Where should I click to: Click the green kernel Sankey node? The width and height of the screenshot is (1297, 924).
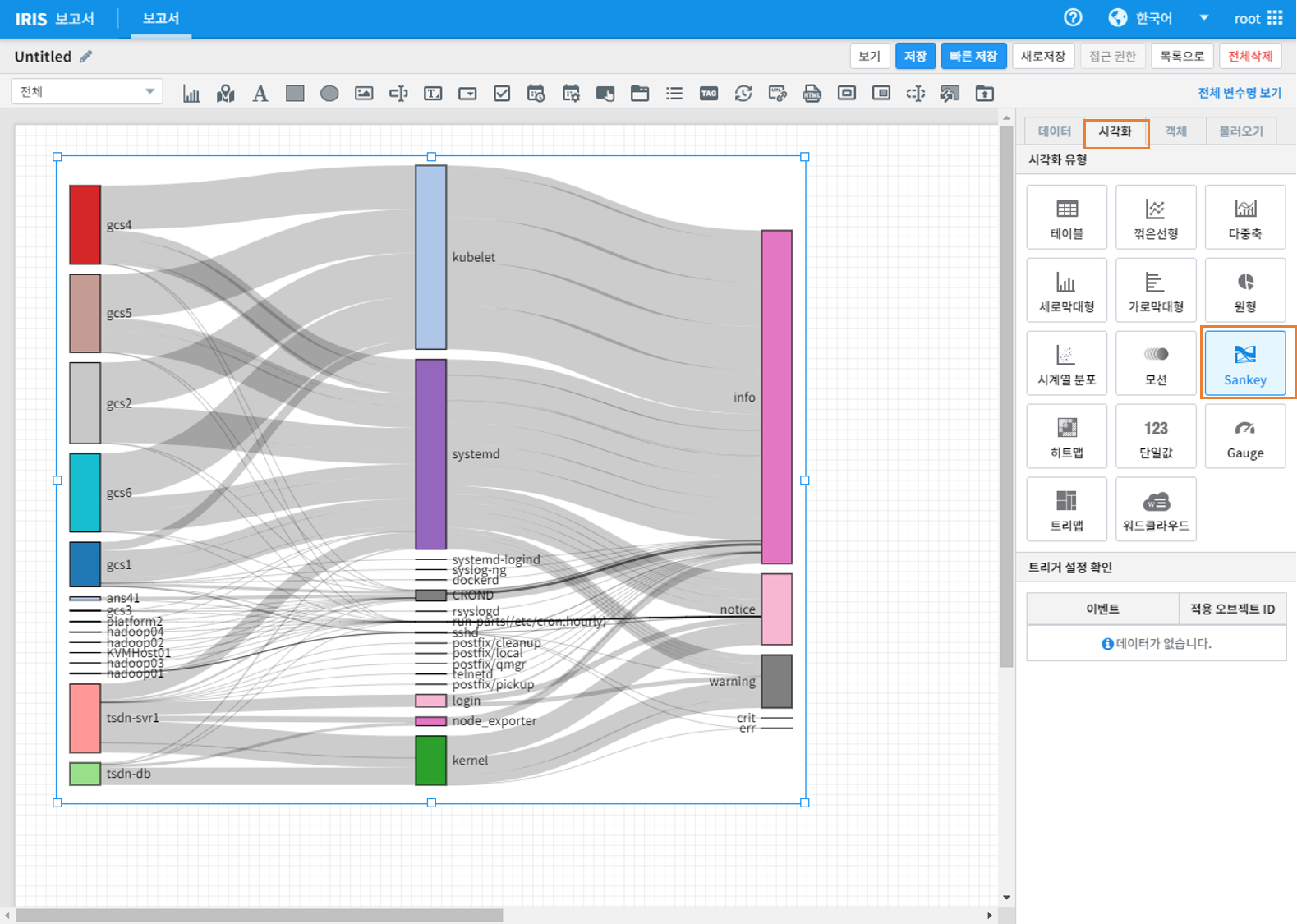pyautogui.click(x=431, y=761)
